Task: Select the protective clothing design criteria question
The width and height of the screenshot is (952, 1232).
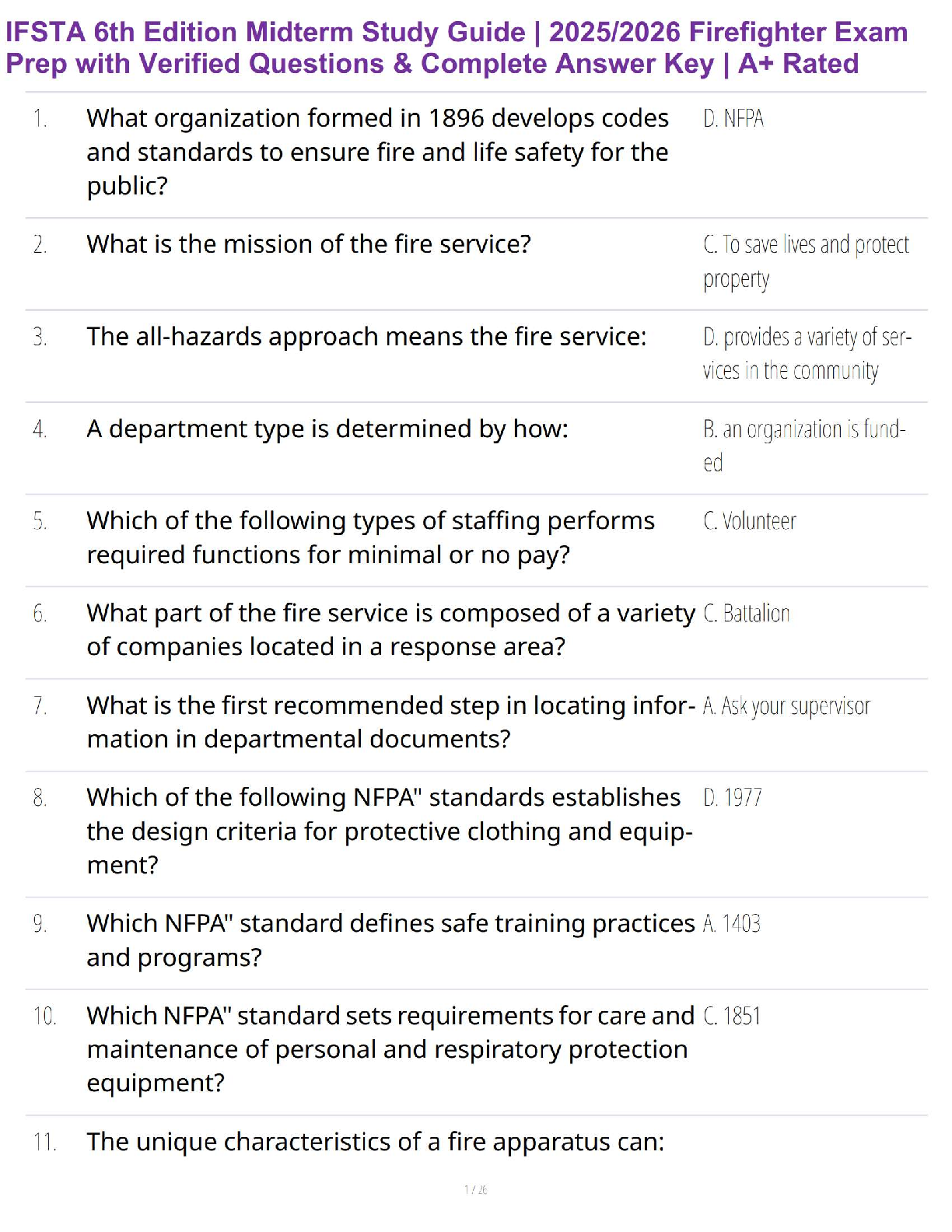Action: 389,831
